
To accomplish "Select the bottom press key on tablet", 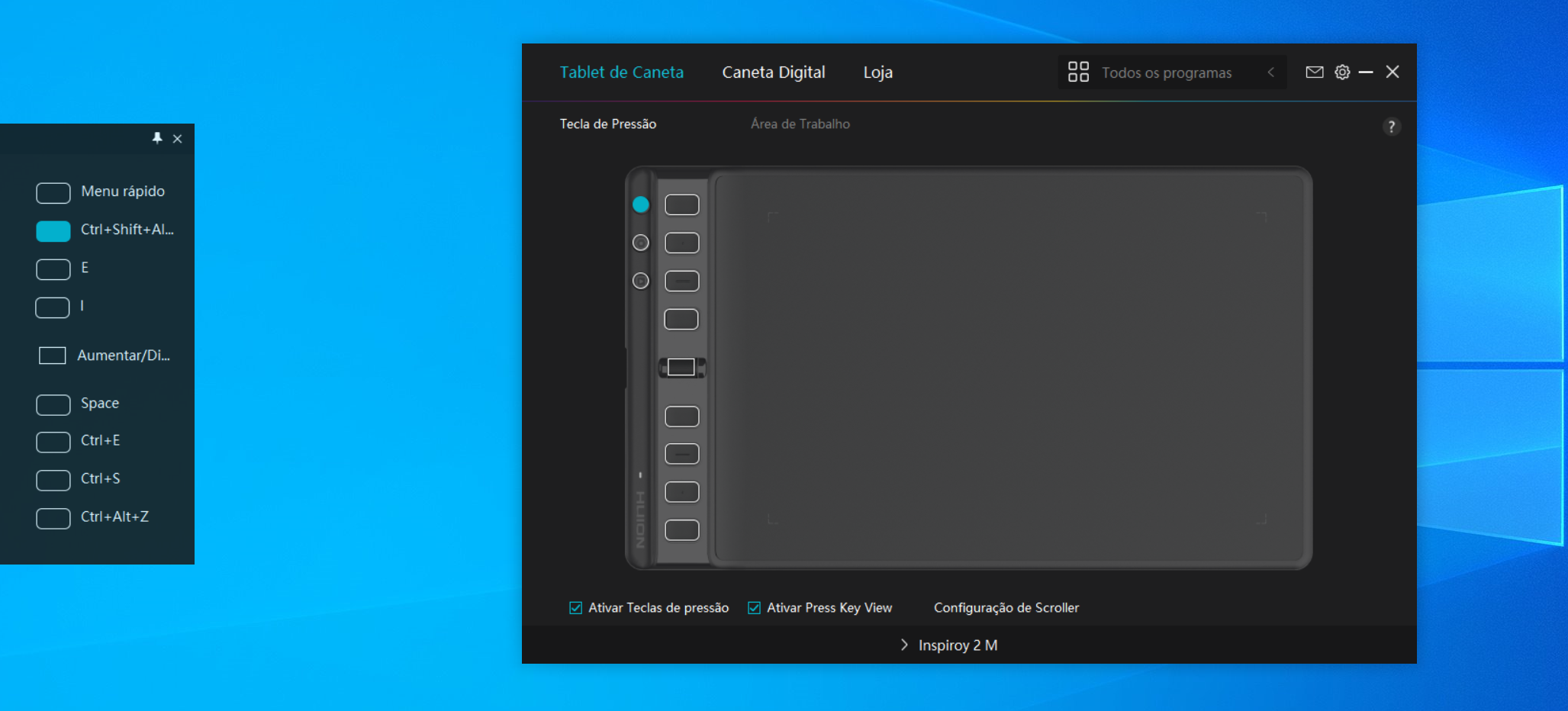I will [x=681, y=530].
